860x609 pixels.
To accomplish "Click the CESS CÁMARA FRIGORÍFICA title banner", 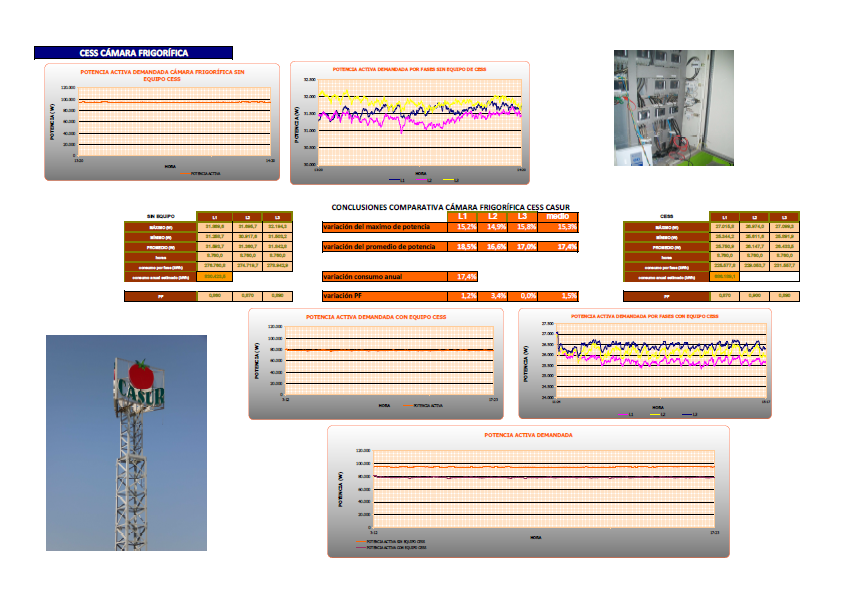I will point(133,52).
